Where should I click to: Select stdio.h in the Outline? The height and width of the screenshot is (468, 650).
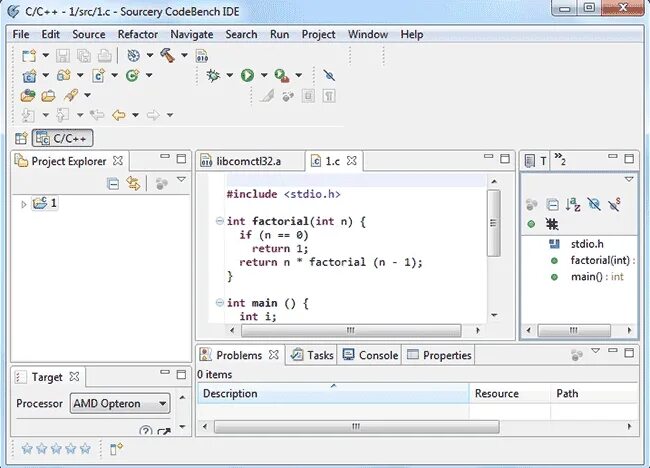576,244
